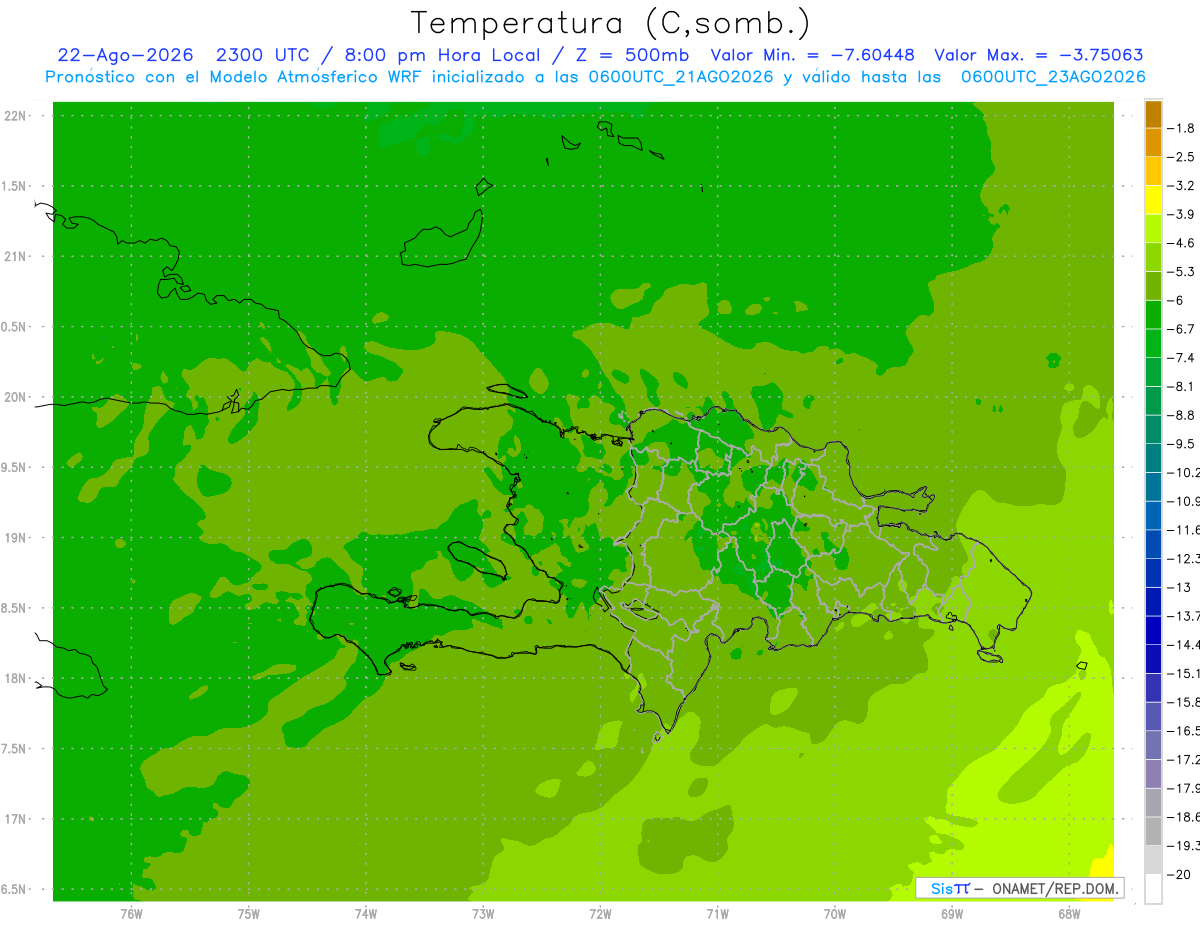Click the '-13' colorbar value
Screen dimensions: 1200x927
click(x=1178, y=587)
